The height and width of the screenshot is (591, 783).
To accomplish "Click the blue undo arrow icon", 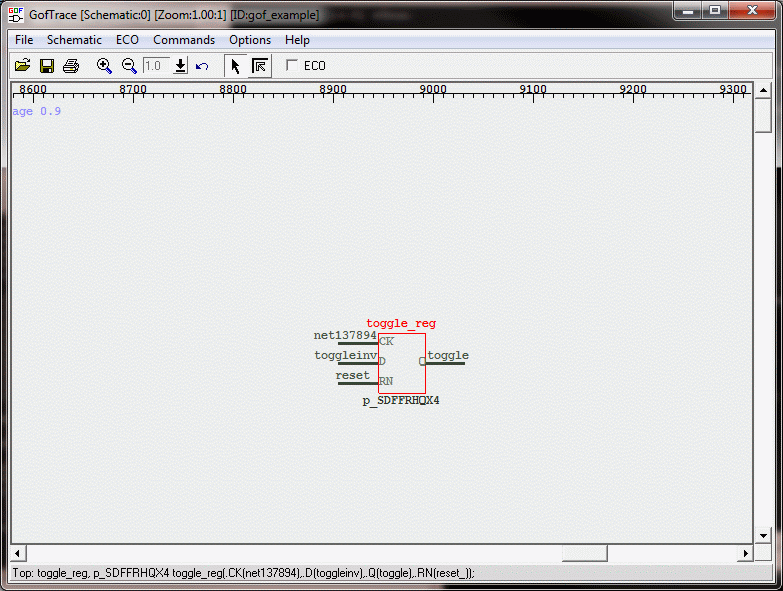I will click(202, 66).
